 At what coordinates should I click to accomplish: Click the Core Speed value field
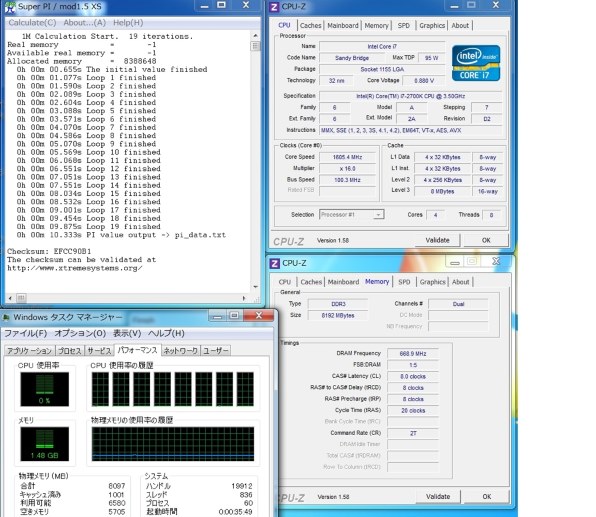(347, 157)
